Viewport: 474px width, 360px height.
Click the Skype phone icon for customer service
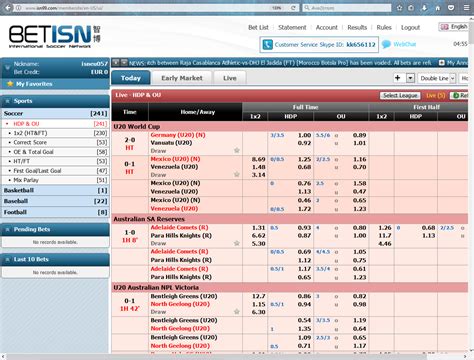(267, 44)
